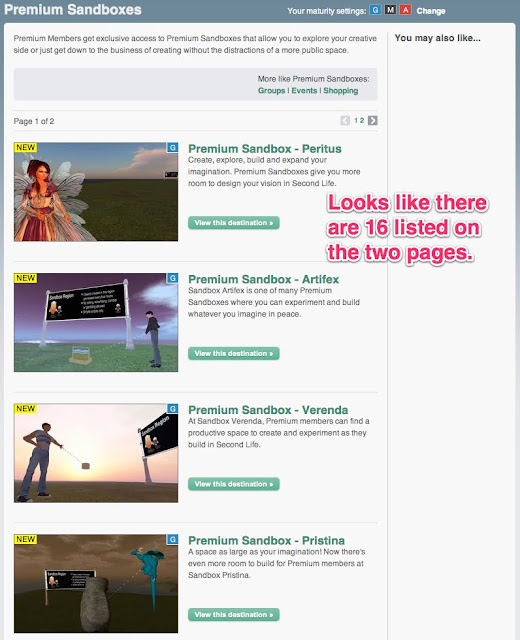Open the Groups category link
Image resolution: width=520 pixels, height=640 pixels.
[x=271, y=91]
